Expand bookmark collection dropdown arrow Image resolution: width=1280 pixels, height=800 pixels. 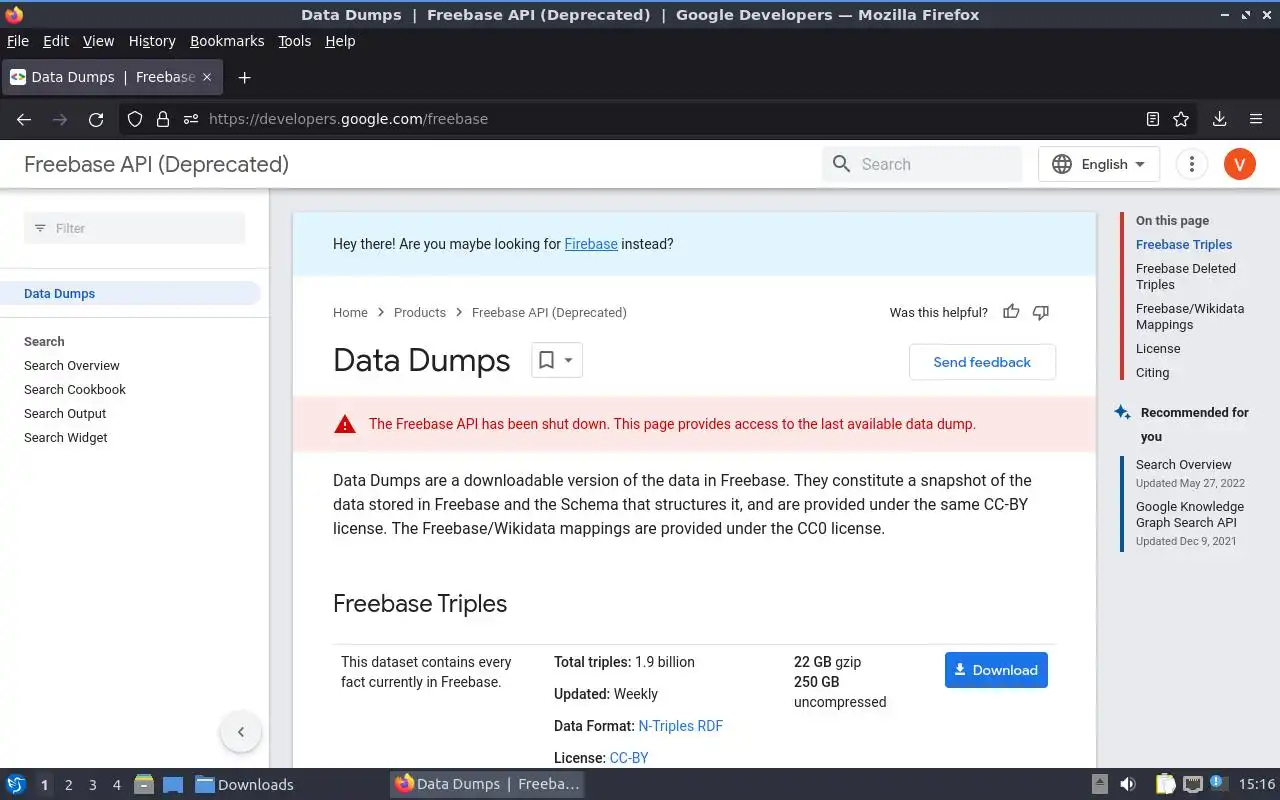click(x=569, y=360)
